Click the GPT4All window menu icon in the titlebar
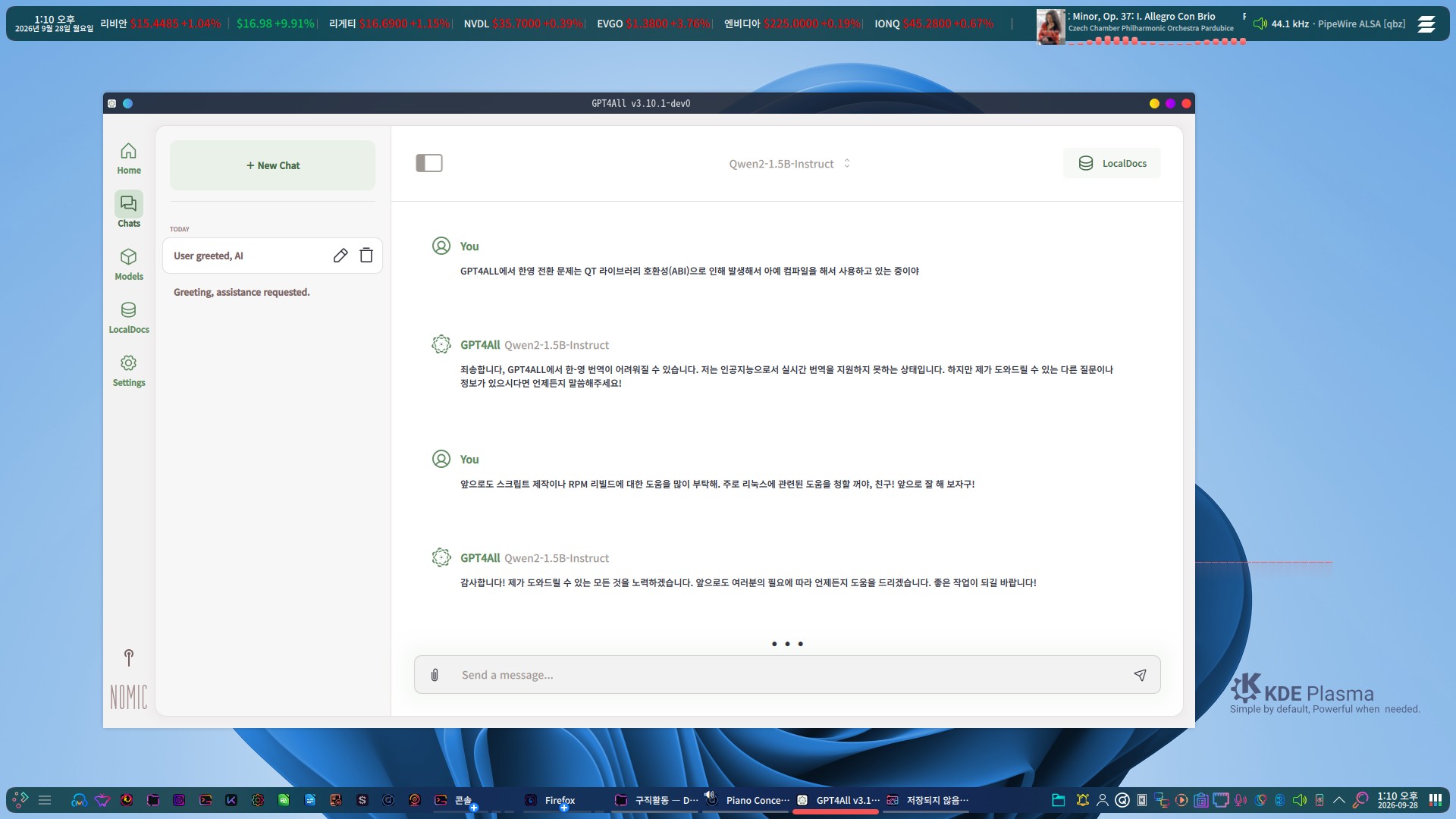1456x819 pixels. pos(111,103)
